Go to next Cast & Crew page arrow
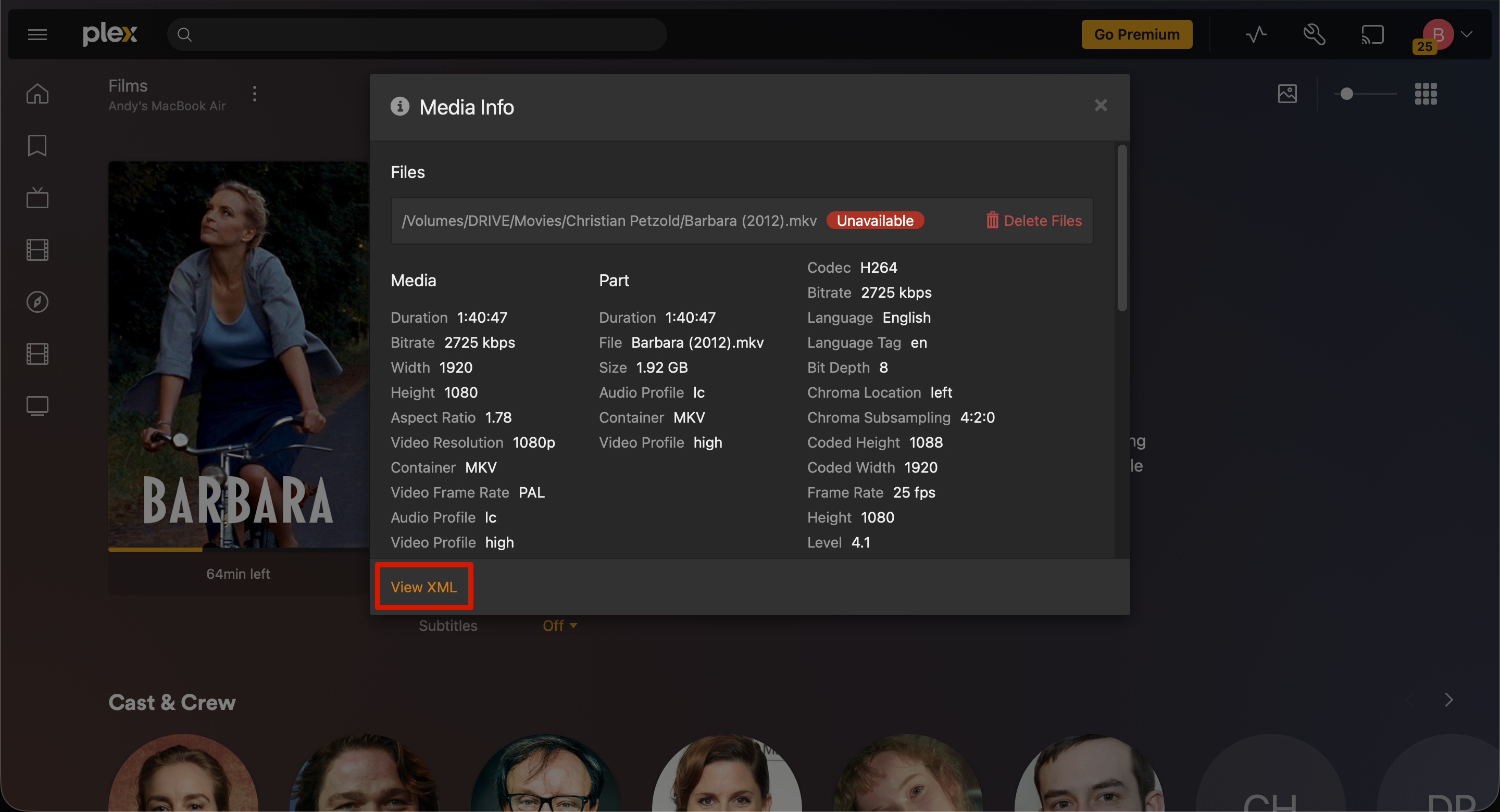This screenshot has height=812, width=1500. pyautogui.click(x=1448, y=700)
